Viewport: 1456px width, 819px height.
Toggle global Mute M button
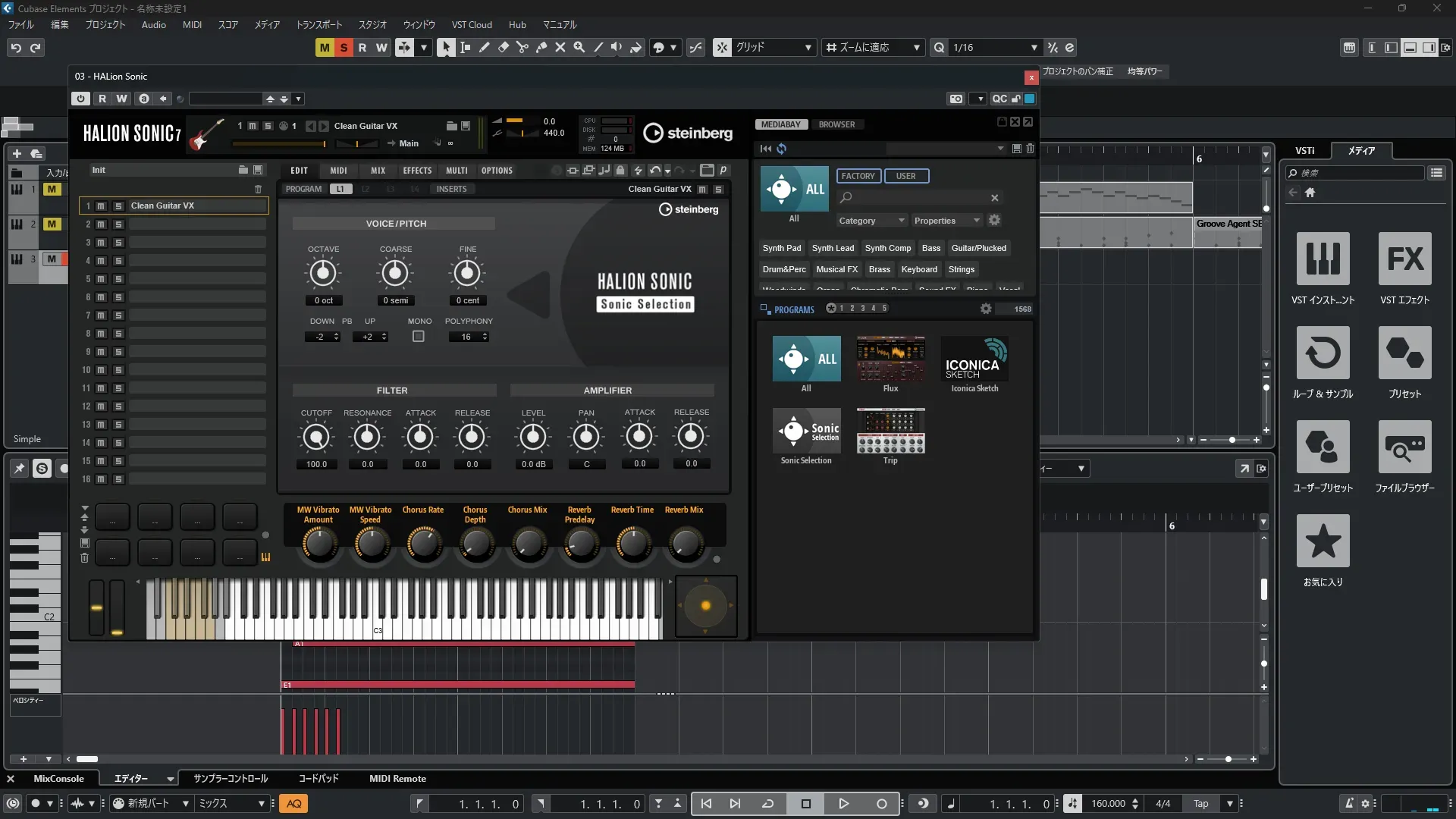pos(325,47)
